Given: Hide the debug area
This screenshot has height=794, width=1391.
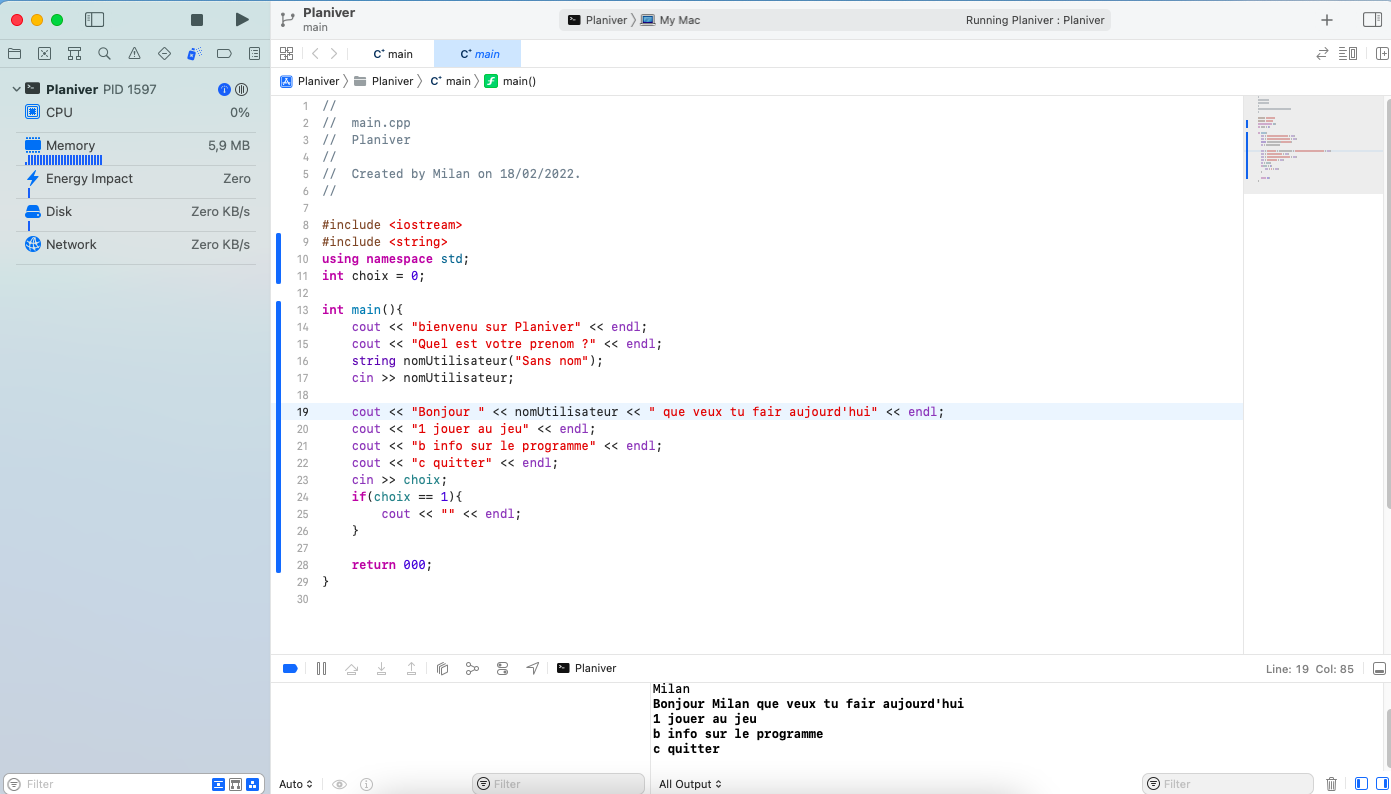Looking at the screenshot, I should coord(1379,668).
